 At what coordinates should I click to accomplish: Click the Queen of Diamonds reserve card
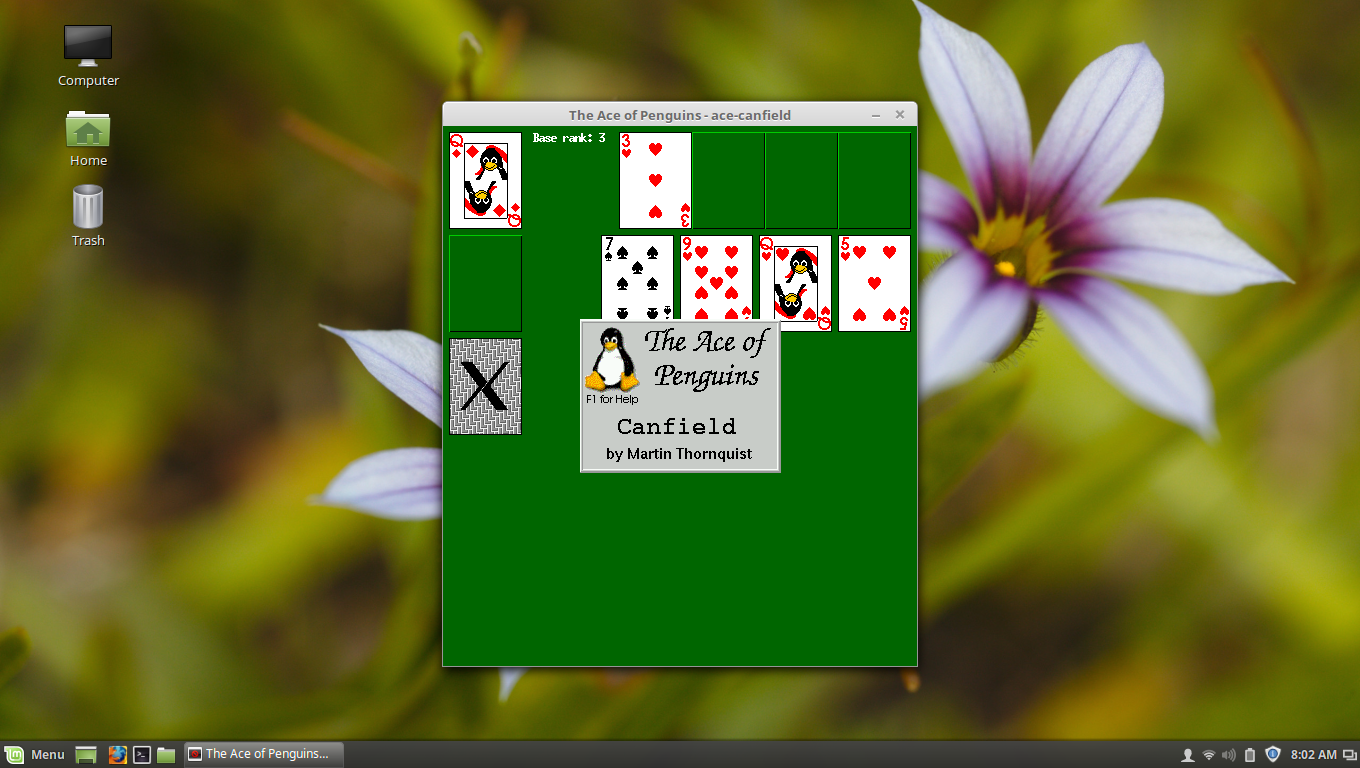(485, 180)
